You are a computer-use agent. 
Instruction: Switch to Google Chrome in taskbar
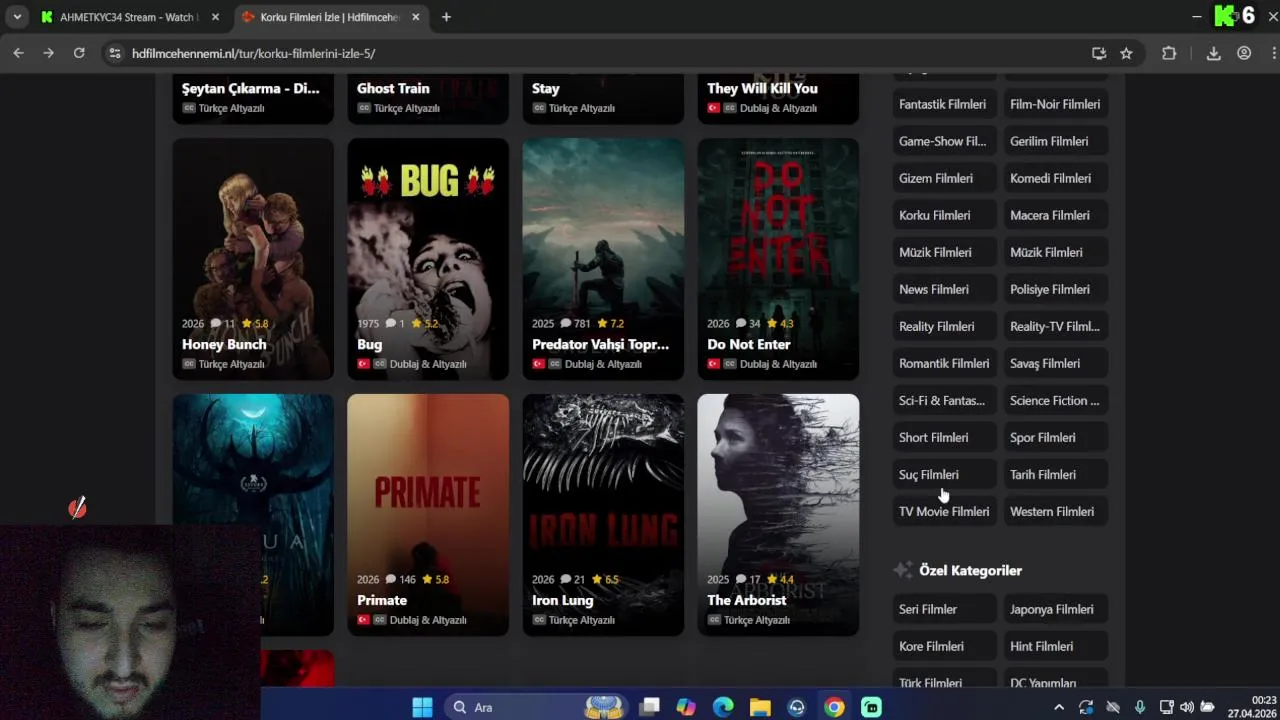point(834,707)
